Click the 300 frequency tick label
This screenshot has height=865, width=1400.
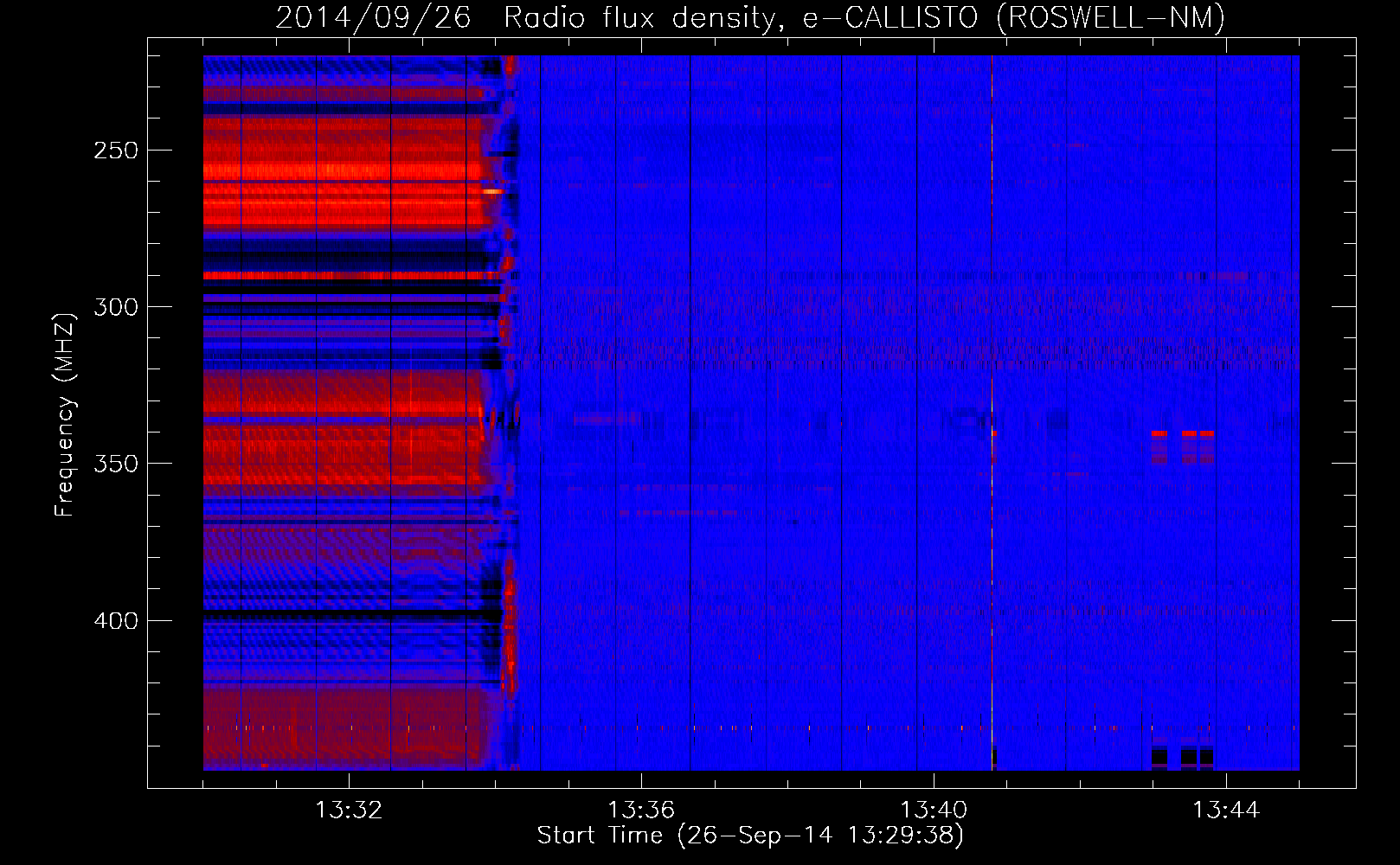point(116,307)
